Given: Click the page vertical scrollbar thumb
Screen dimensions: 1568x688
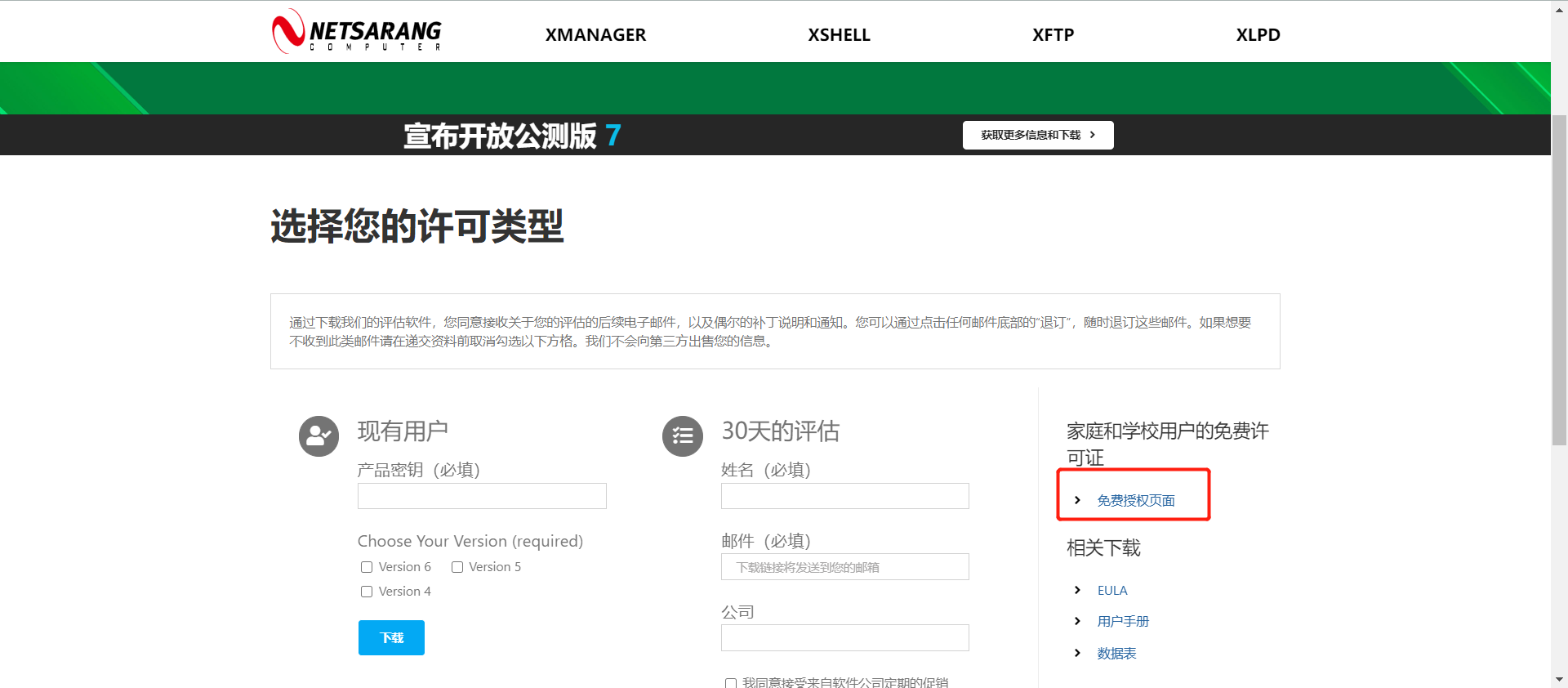Looking at the screenshot, I should click(x=1559, y=280).
